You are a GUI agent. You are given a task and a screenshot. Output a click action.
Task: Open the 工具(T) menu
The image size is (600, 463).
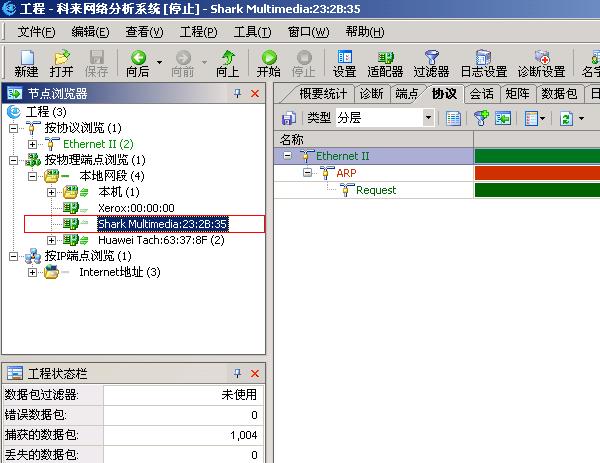(x=253, y=32)
